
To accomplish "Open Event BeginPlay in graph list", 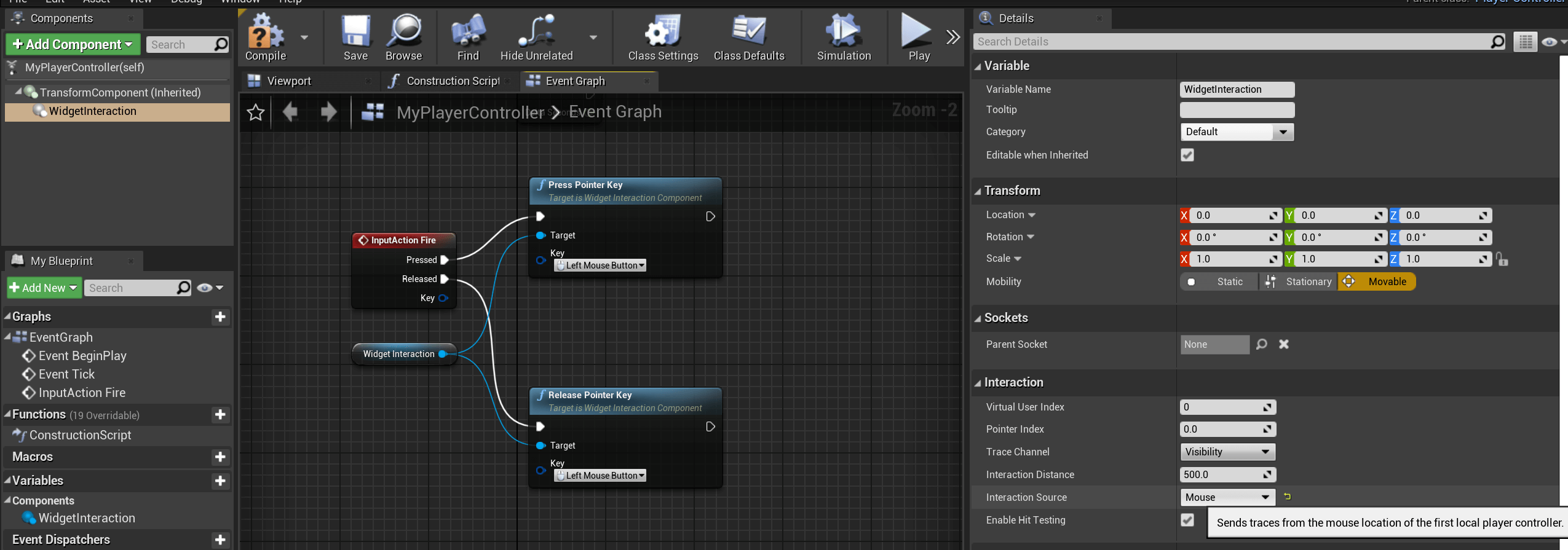I will click(82, 356).
